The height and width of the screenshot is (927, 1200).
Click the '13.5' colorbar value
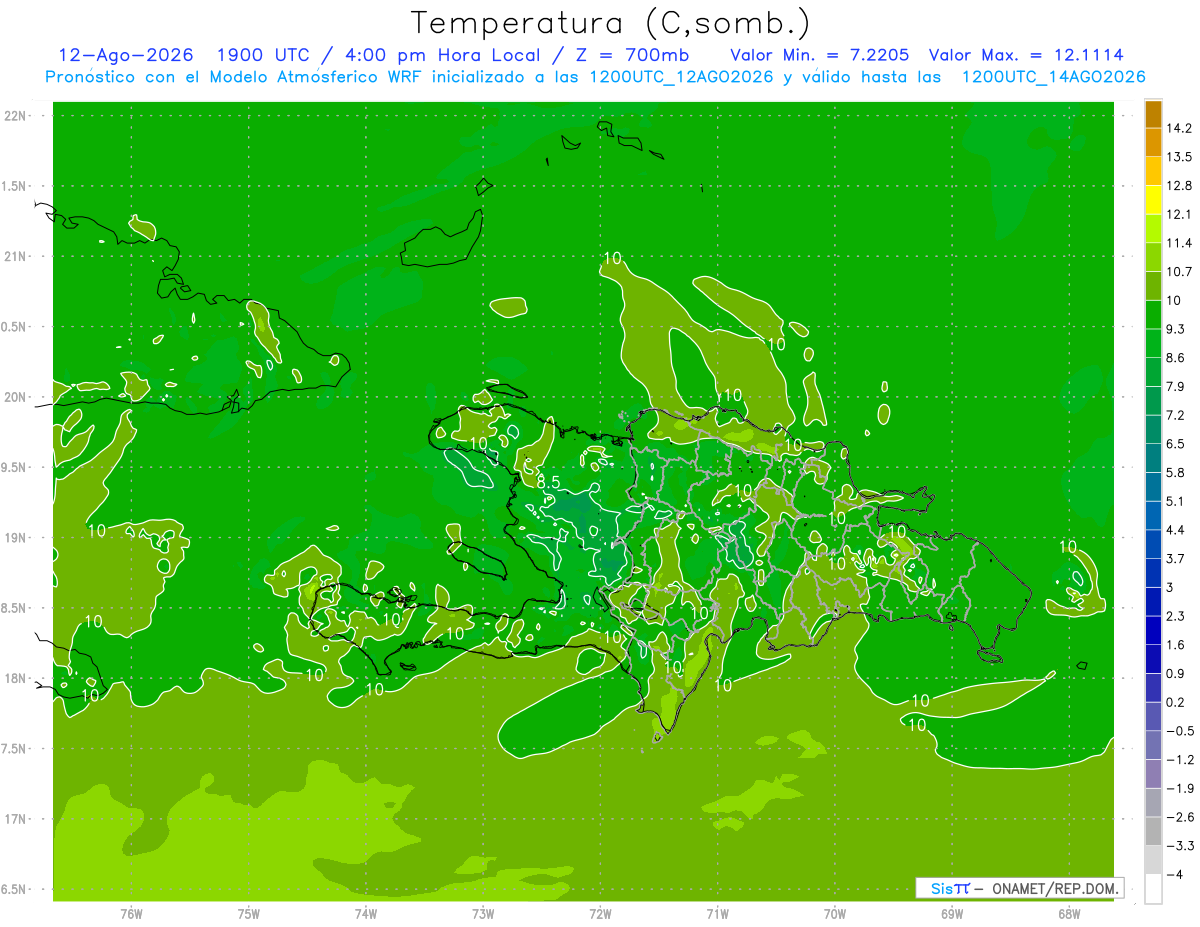[1178, 157]
